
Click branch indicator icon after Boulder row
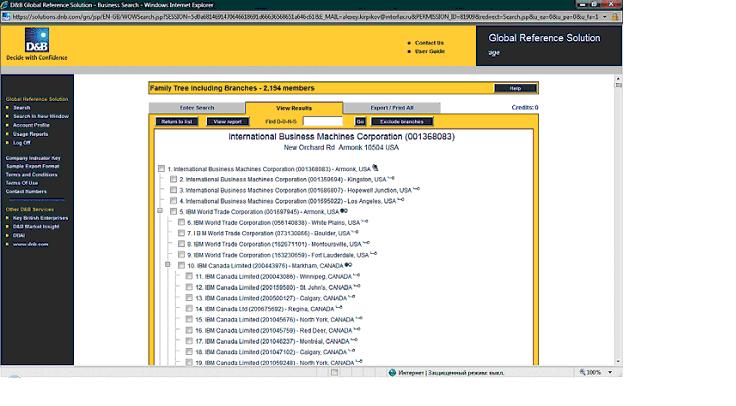tap(355, 232)
